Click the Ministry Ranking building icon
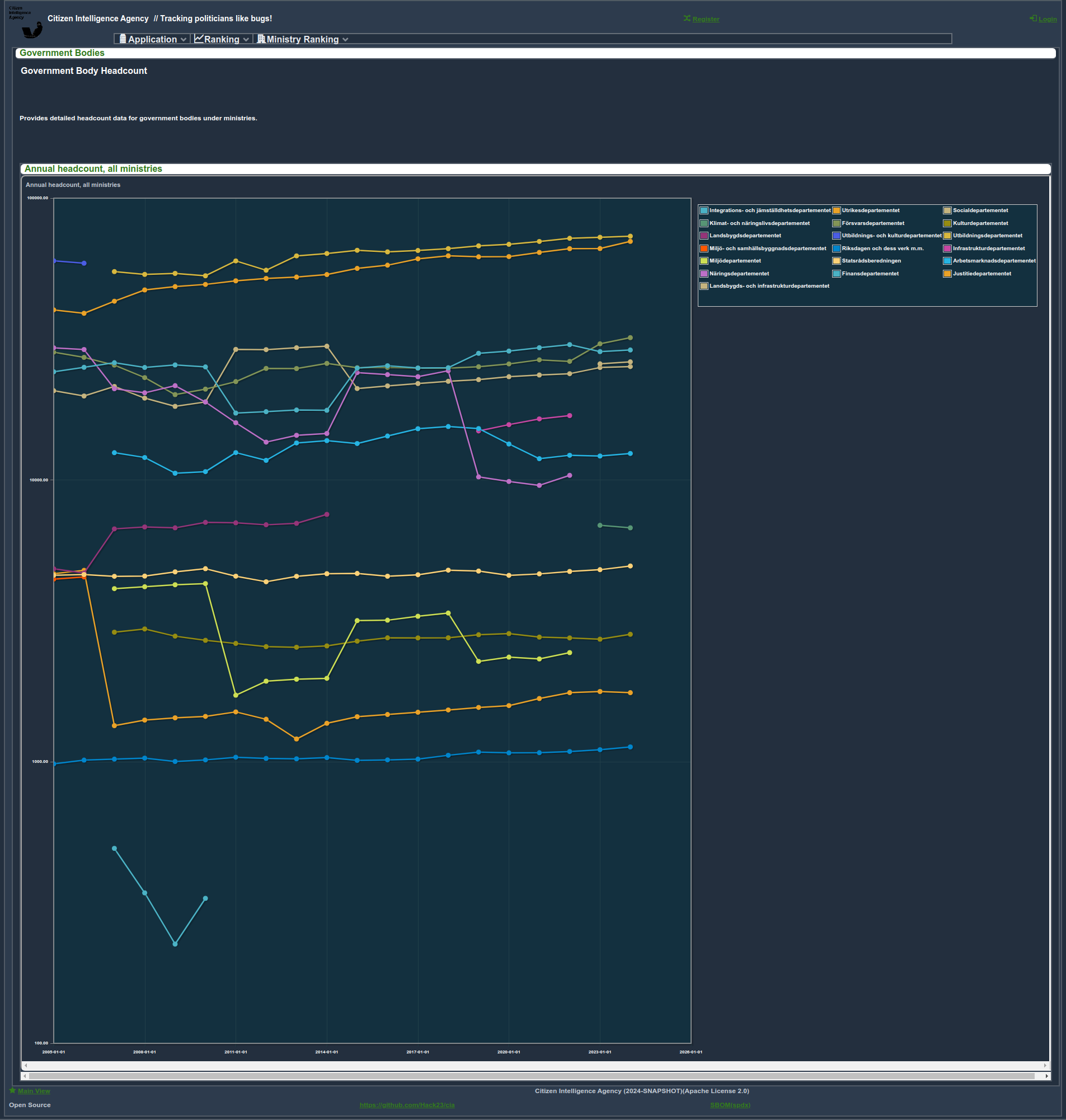The height and width of the screenshot is (1120, 1066). (x=261, y=39)
